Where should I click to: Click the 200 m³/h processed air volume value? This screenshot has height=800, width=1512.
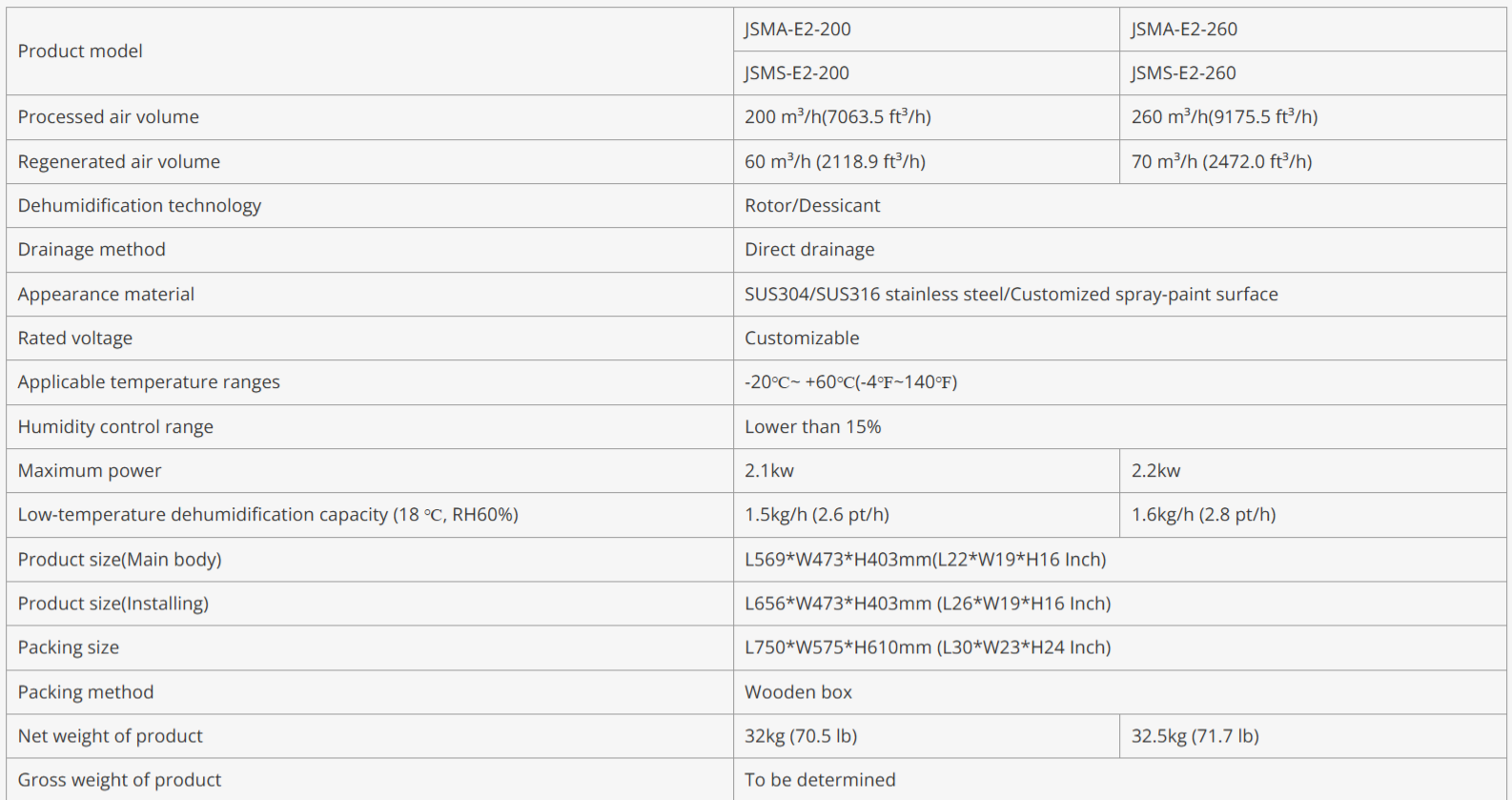point(837,117)
